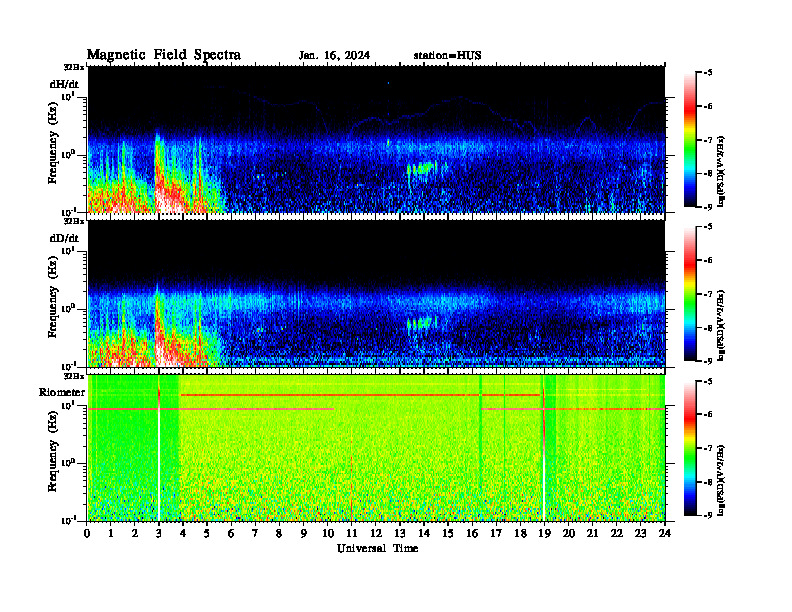Click the hour 20 tick label
The image size is (792, 612).
[569, 533]
